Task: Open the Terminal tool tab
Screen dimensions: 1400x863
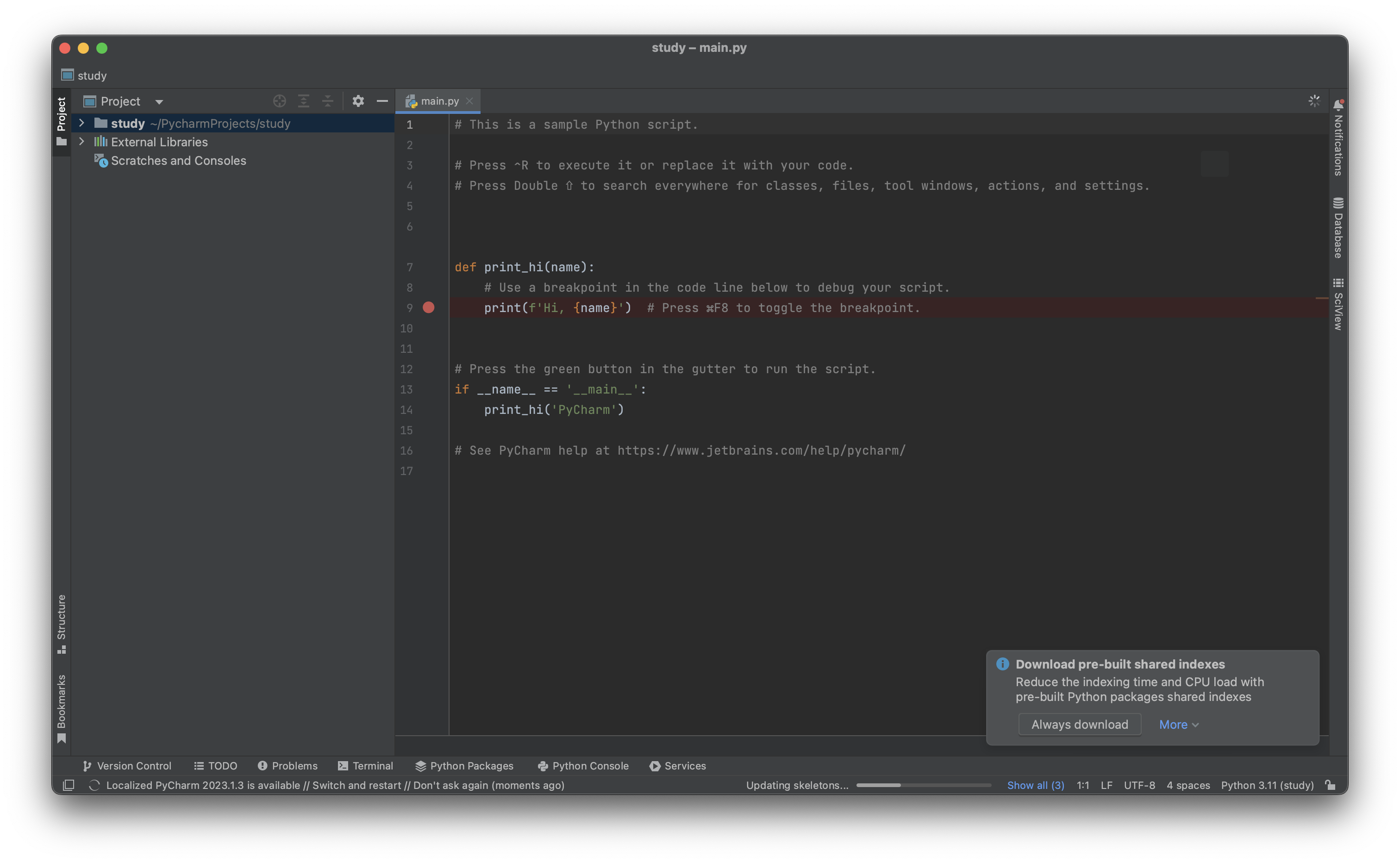Action: (365, 765)
